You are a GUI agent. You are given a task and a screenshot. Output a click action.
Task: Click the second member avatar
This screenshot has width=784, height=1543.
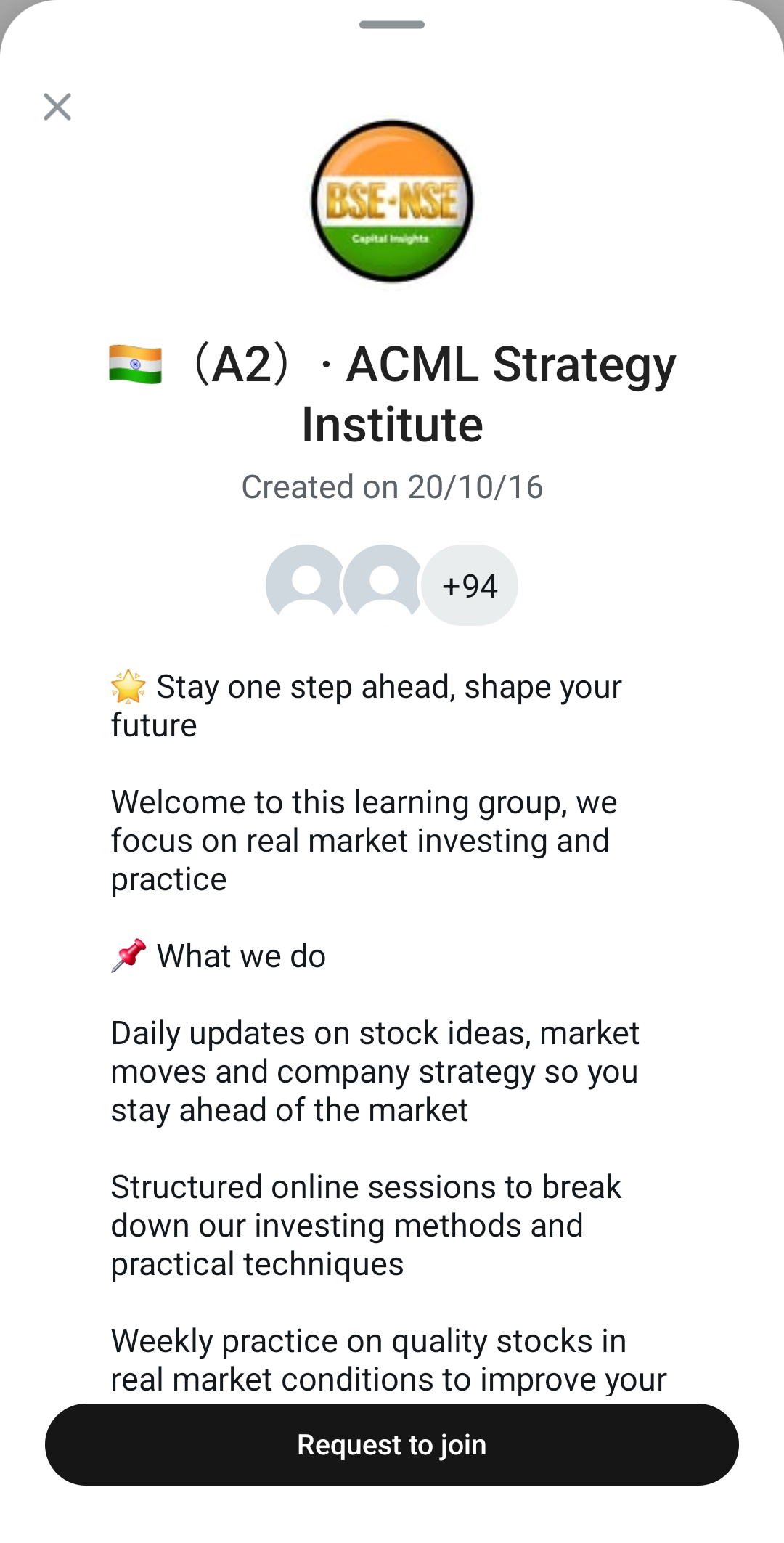[383, 585]
